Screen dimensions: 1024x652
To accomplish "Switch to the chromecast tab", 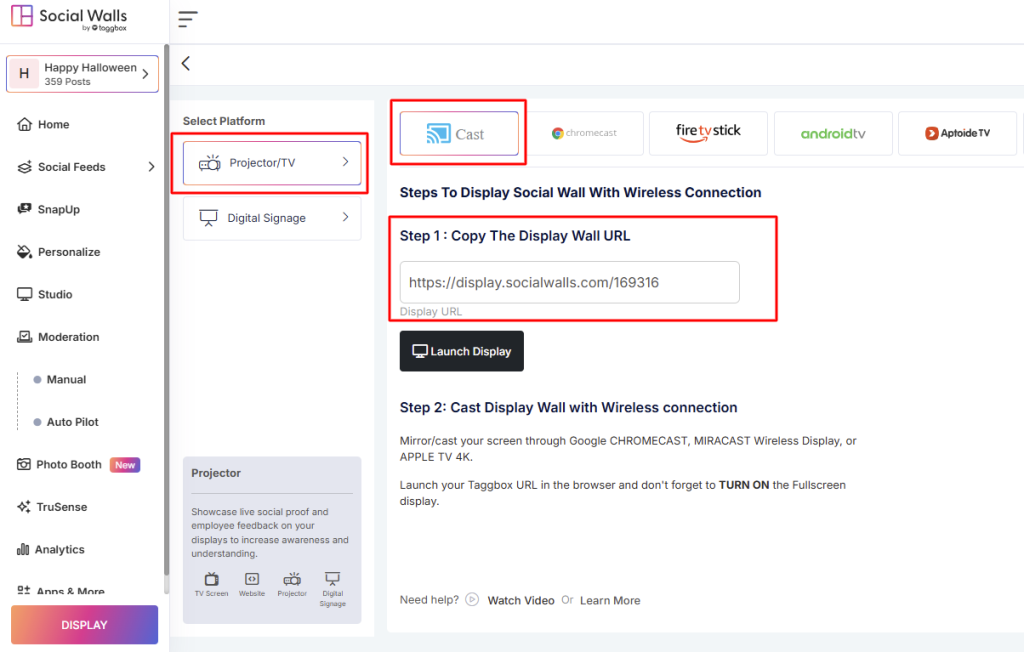I will 585,132.
